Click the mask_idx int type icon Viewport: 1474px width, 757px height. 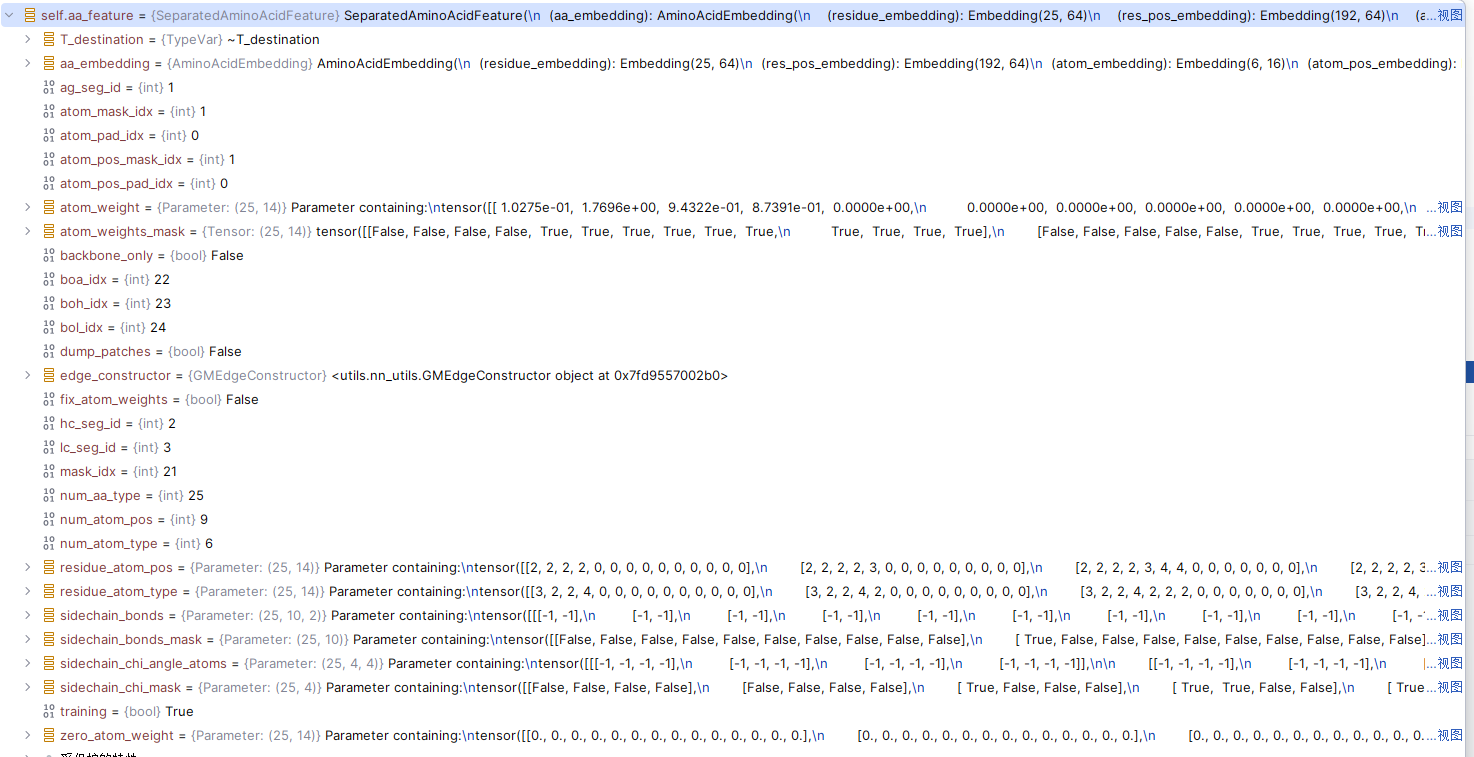[49, 471]
